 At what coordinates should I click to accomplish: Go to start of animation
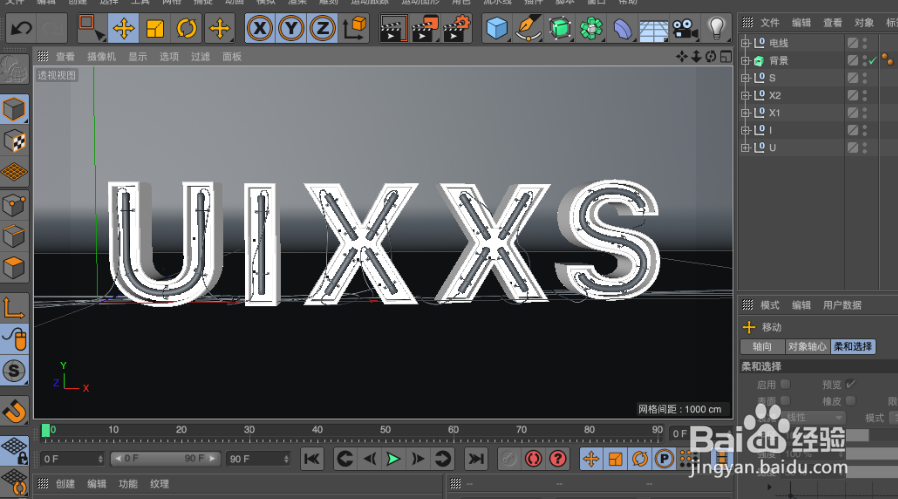[x=312, y=459]
